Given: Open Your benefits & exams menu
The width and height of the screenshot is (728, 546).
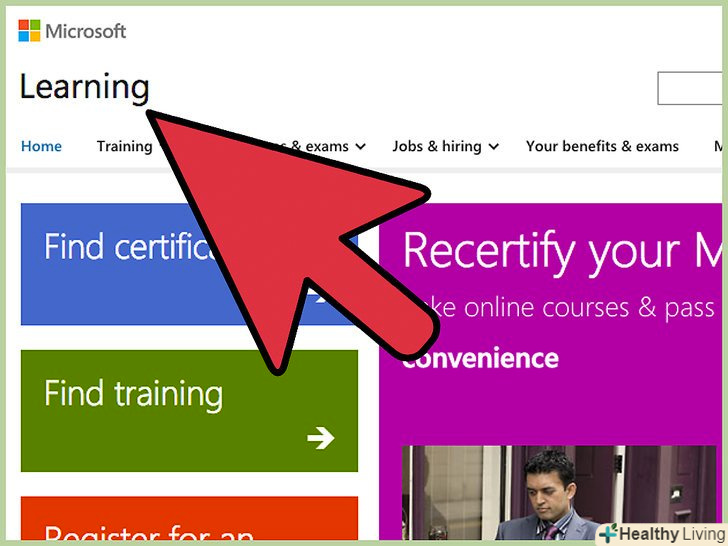Looking at the screenshot, I should [602, 146].
